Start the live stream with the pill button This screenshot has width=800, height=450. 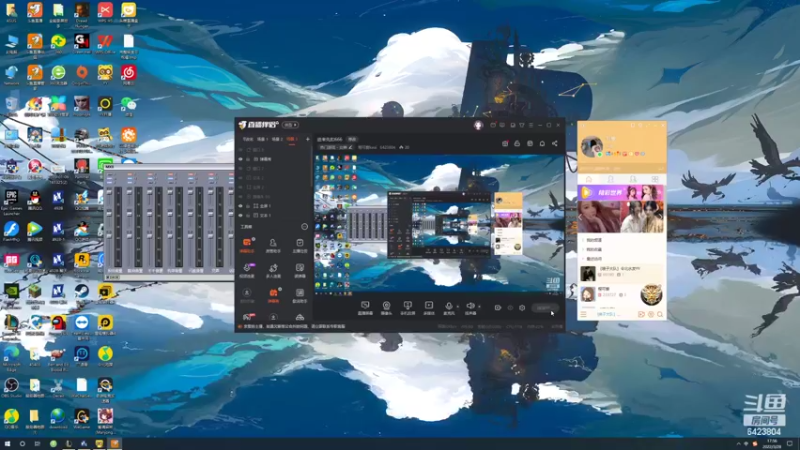click(544, 308)
